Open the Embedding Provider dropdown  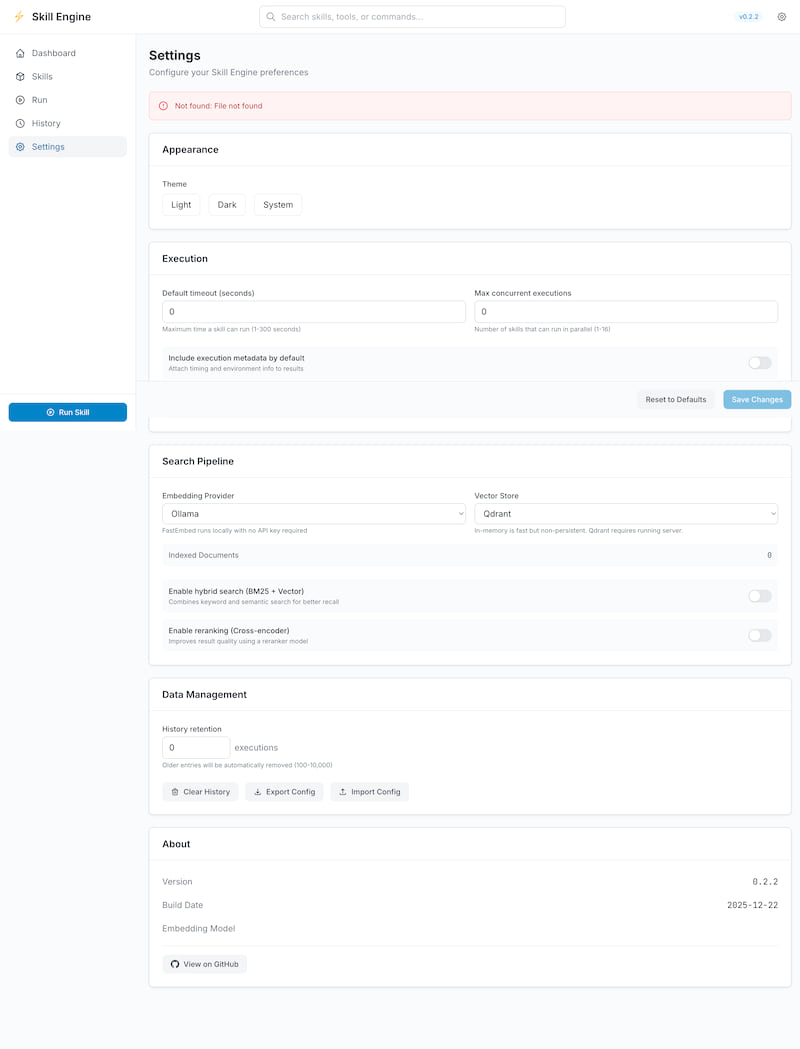(313, 513)
